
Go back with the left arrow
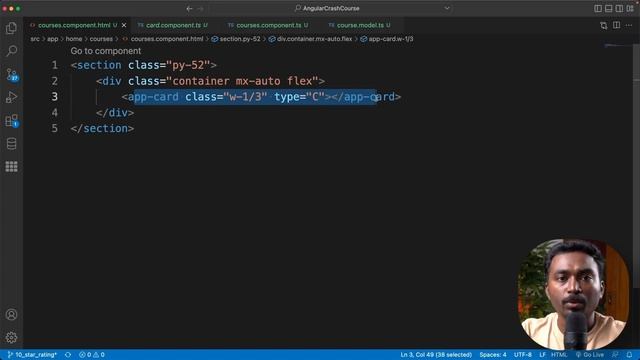(x=189, y=9)
